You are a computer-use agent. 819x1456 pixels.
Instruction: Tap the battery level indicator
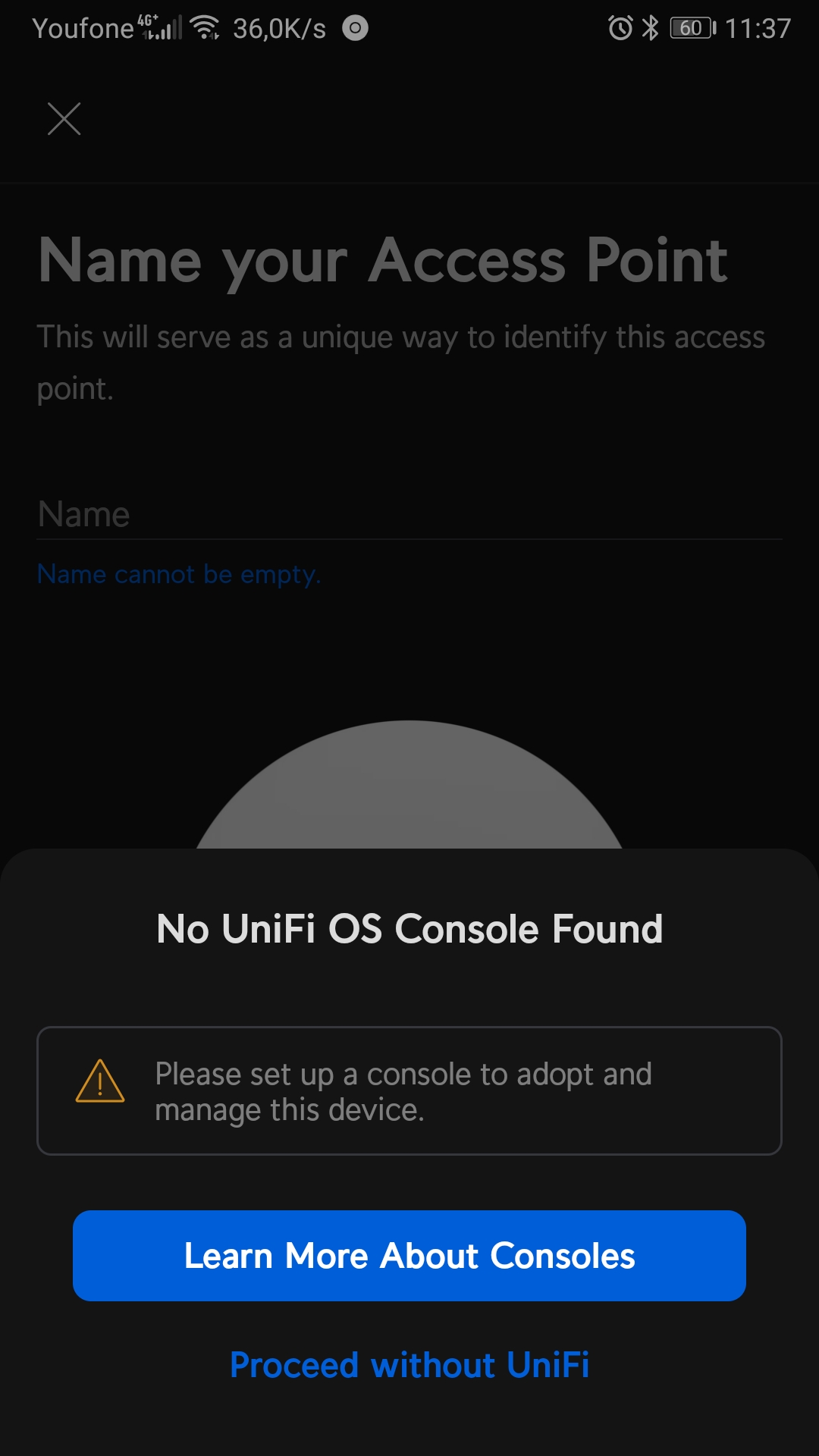692,28
